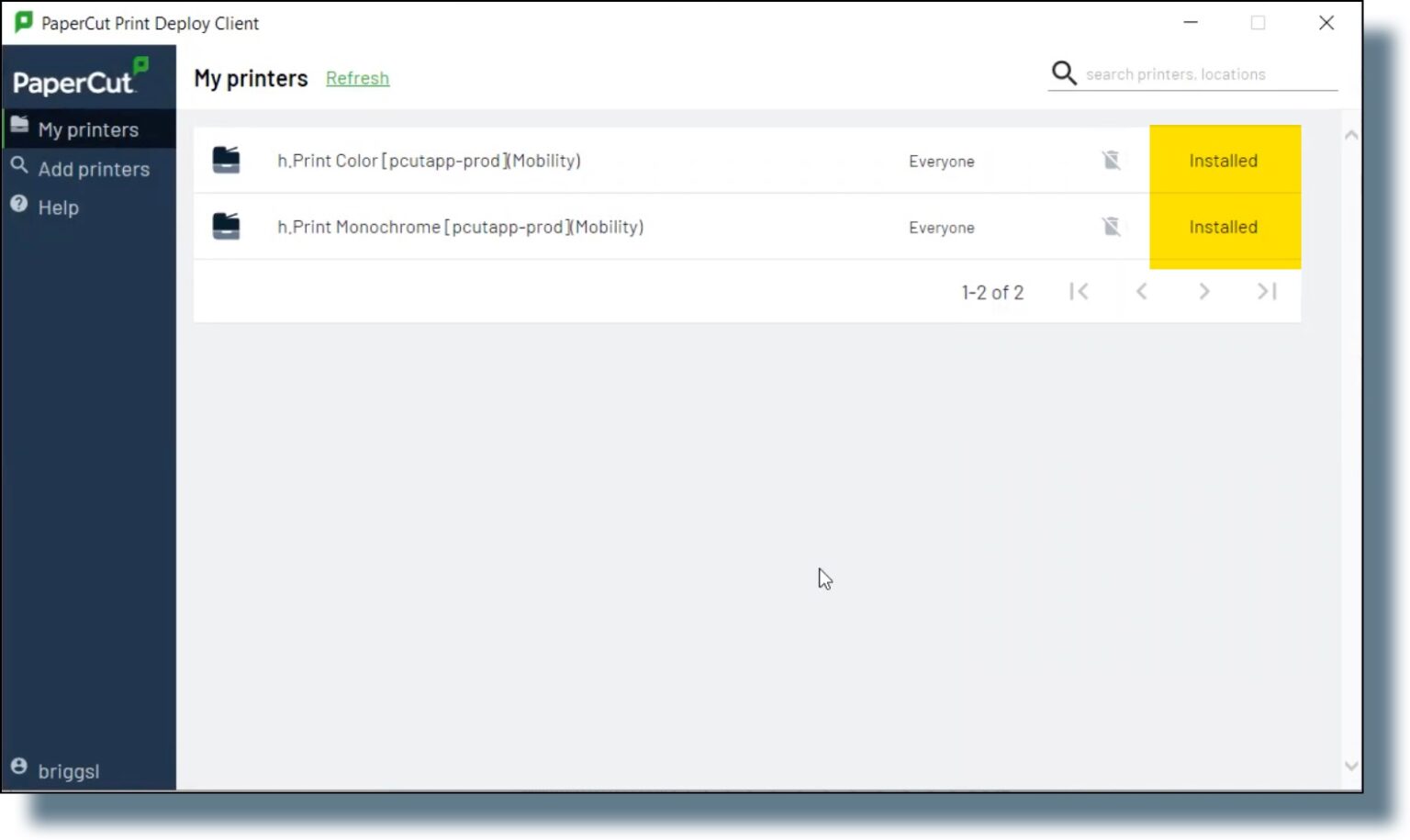
Task: Click the printer icon for h.Print Monochrome
Action: [x=226, y=227]
